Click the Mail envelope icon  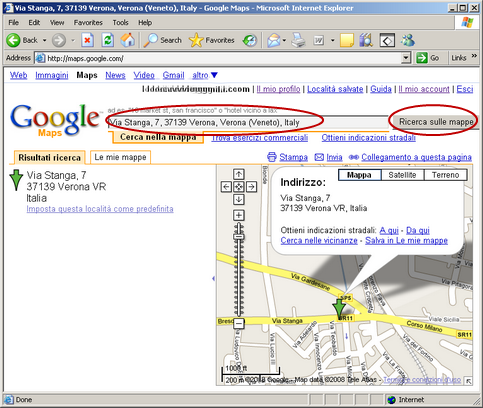(x=274, y=40)
